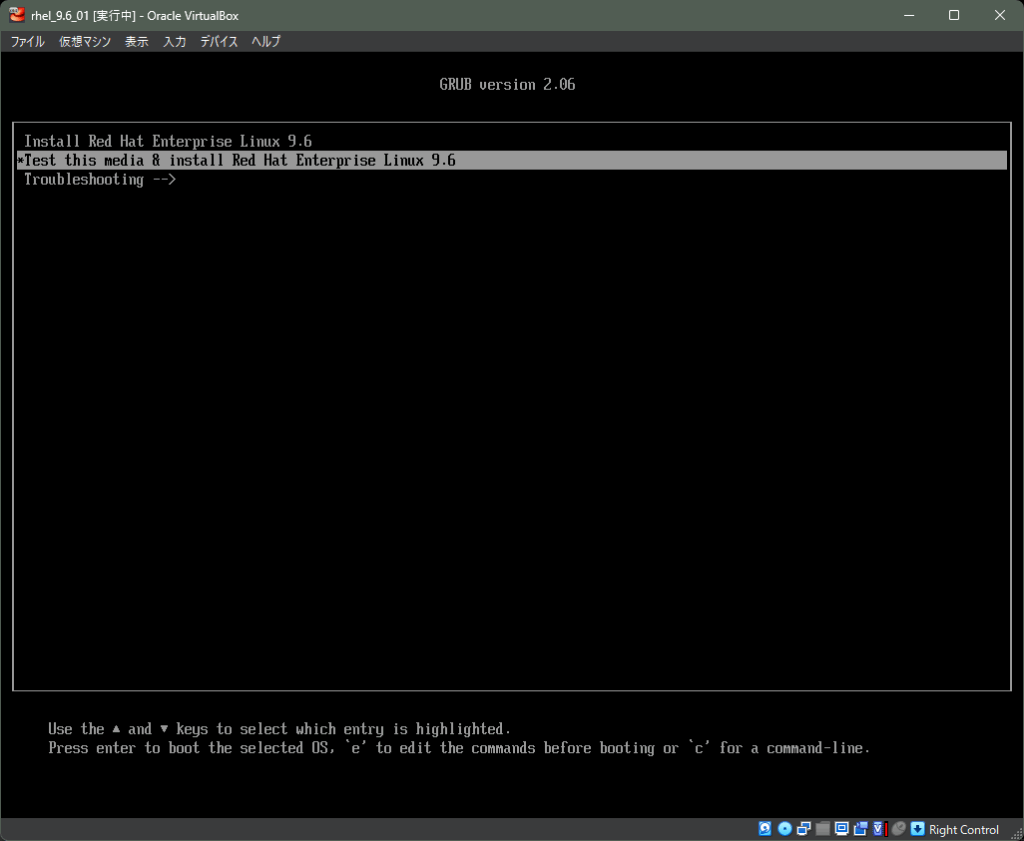1024x841 pixels.
Task: Open the 仮想マシン menu
Action: click(85, 41)
